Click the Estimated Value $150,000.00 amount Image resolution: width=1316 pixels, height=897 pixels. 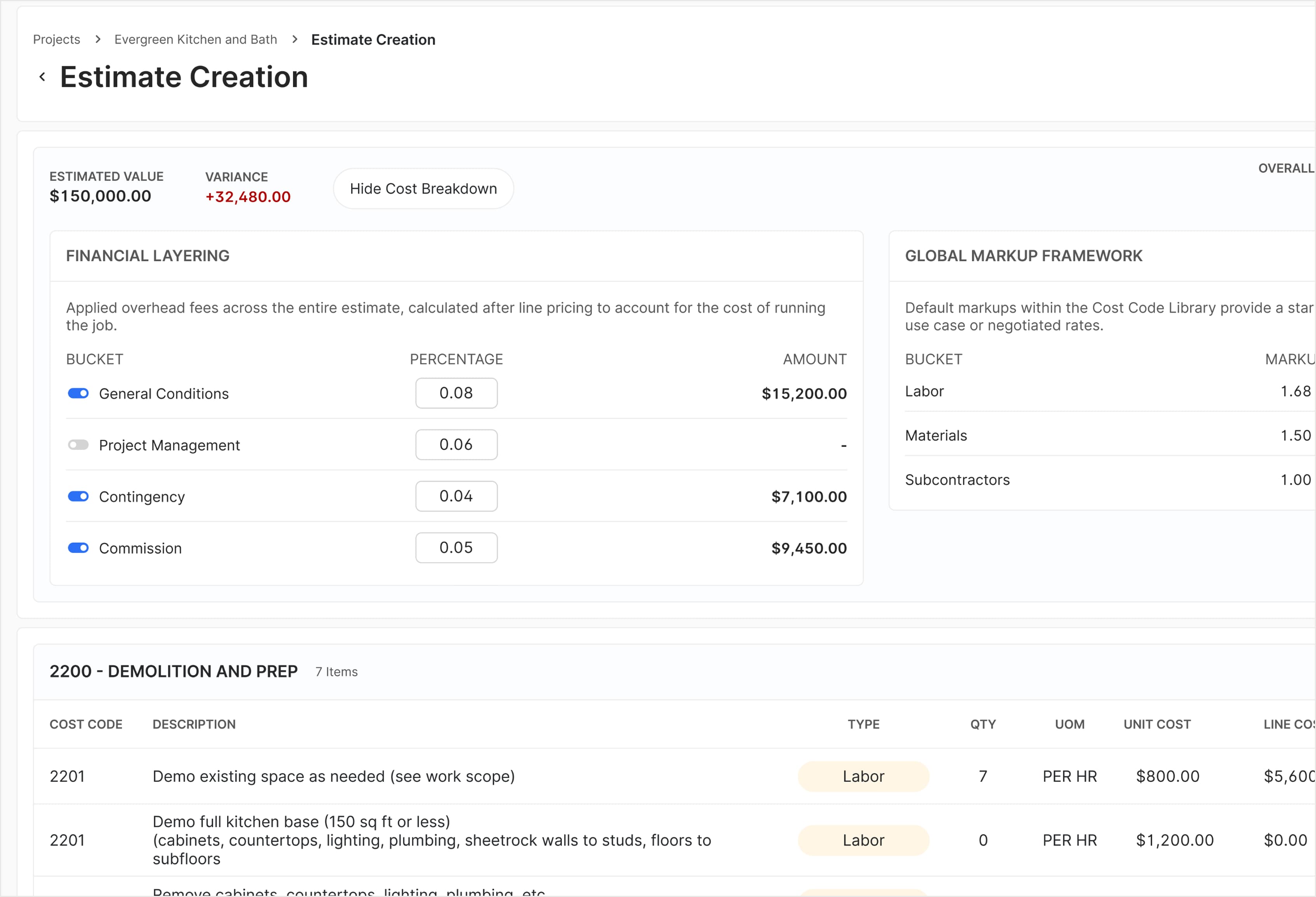click(100, 196)
